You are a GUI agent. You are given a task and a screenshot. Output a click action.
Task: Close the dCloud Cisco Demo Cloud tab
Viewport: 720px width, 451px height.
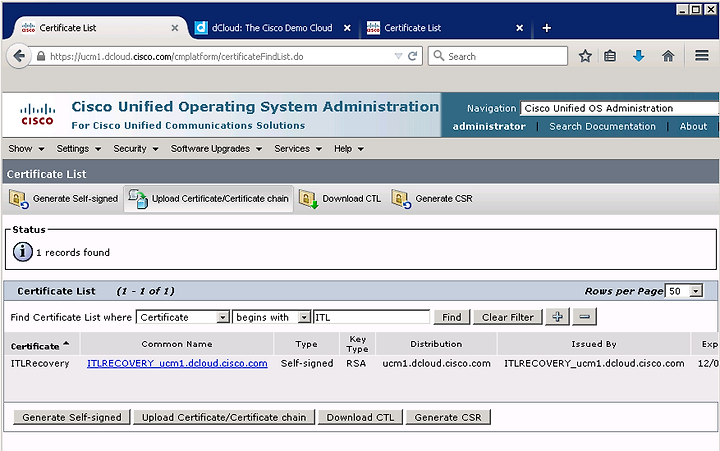(x=347, y=28)
